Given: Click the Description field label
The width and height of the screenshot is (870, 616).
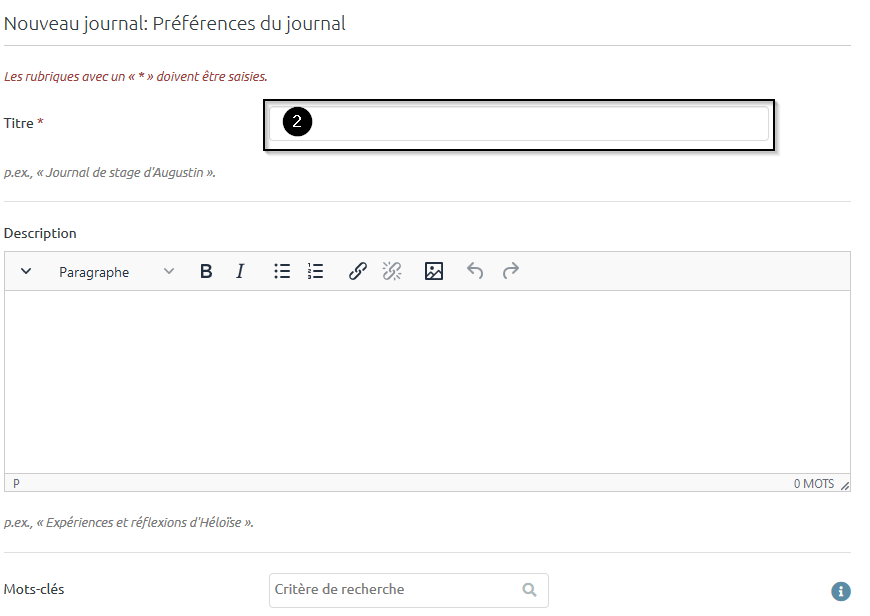Looking at the screenshot, I should click(40, 233).
